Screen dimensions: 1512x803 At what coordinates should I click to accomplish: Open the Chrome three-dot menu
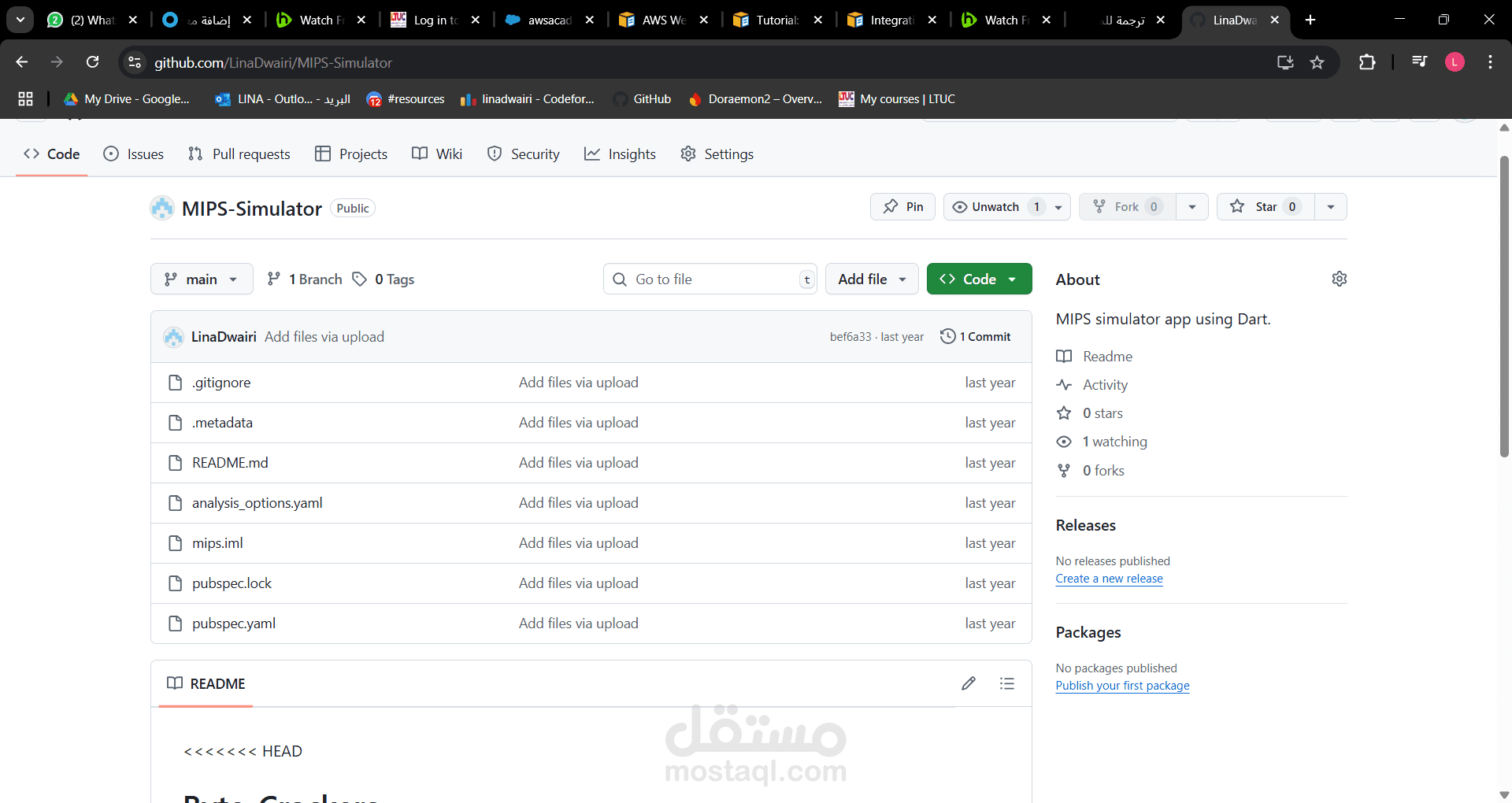pos(1490,62)
